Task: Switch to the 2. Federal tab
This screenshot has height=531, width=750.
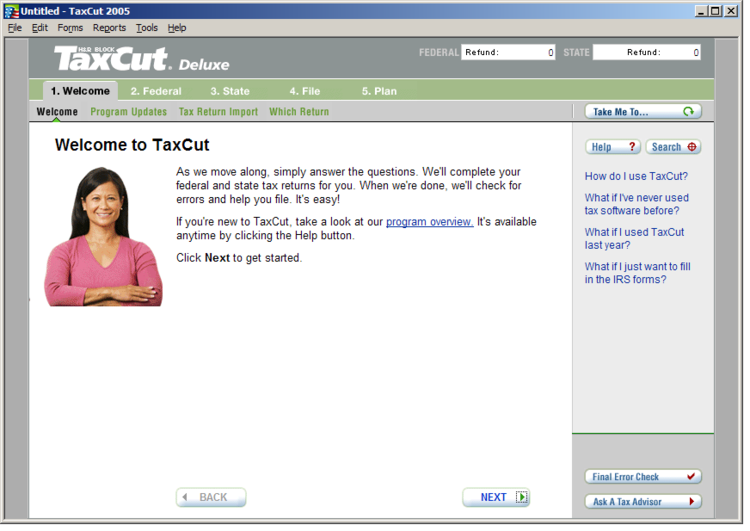Action: [157, 92]
